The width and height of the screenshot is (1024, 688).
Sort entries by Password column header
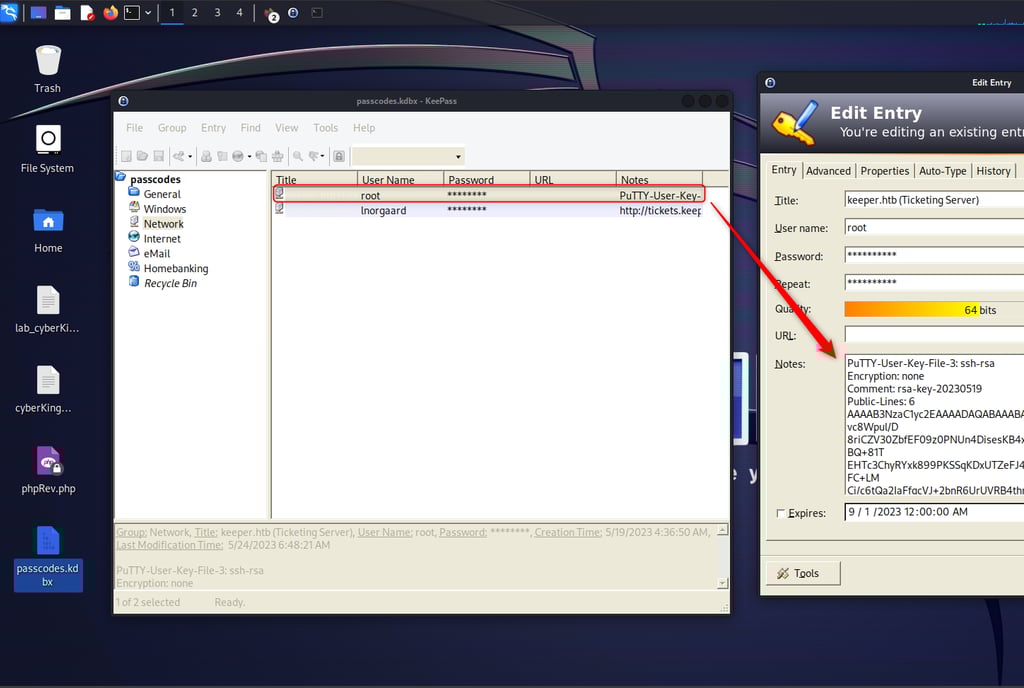(487, 180)
